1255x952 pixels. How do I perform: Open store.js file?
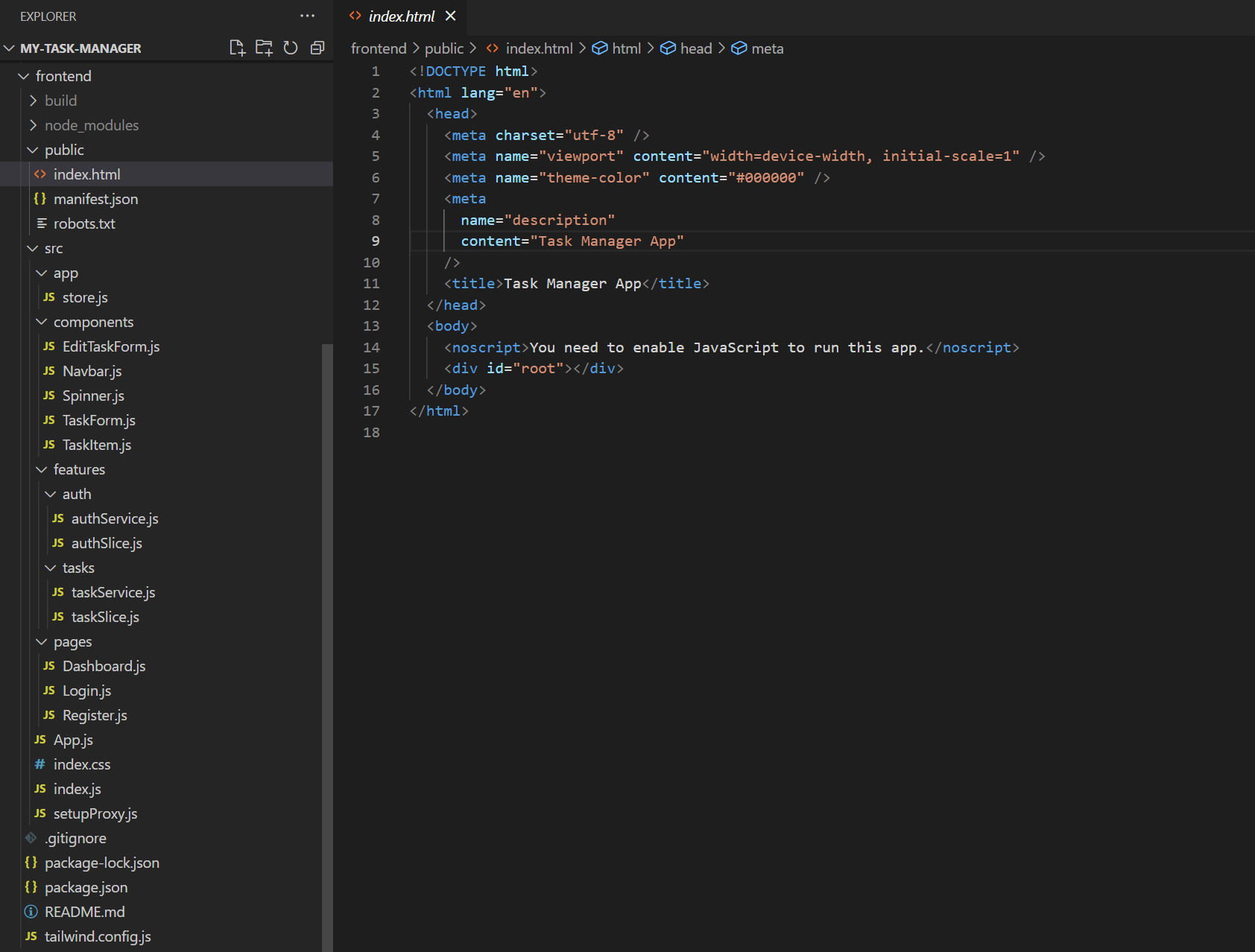(166, 297)
